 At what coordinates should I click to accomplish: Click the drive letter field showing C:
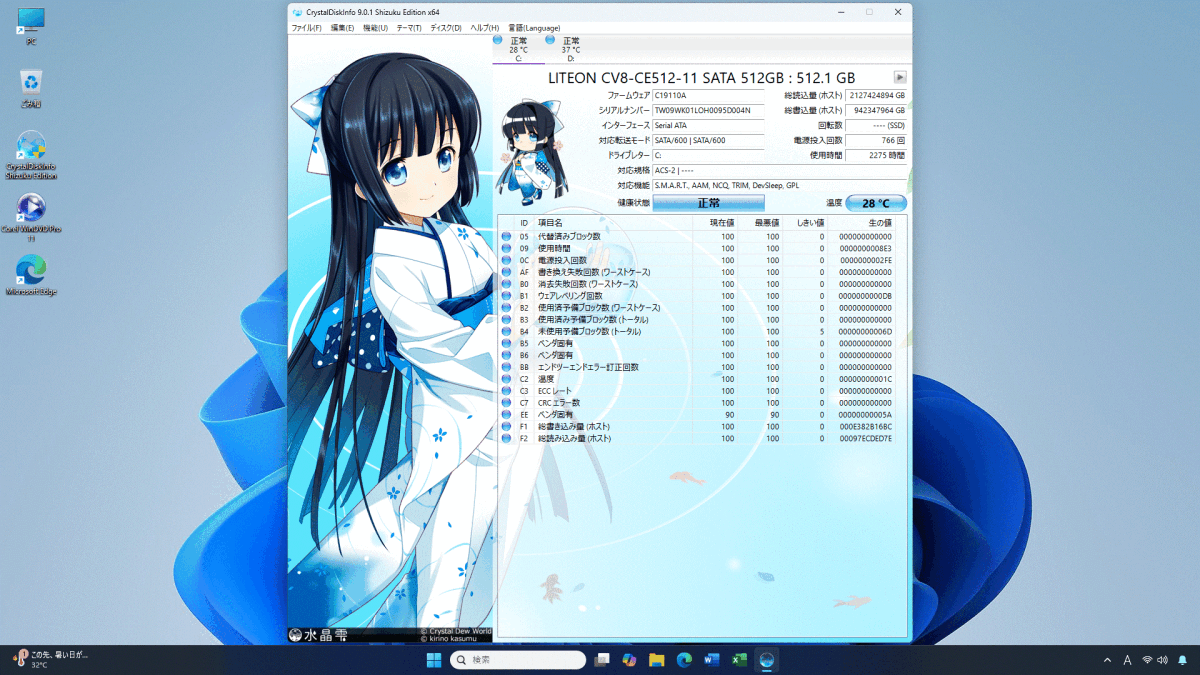pyautogui.click(x=708, y=155)
